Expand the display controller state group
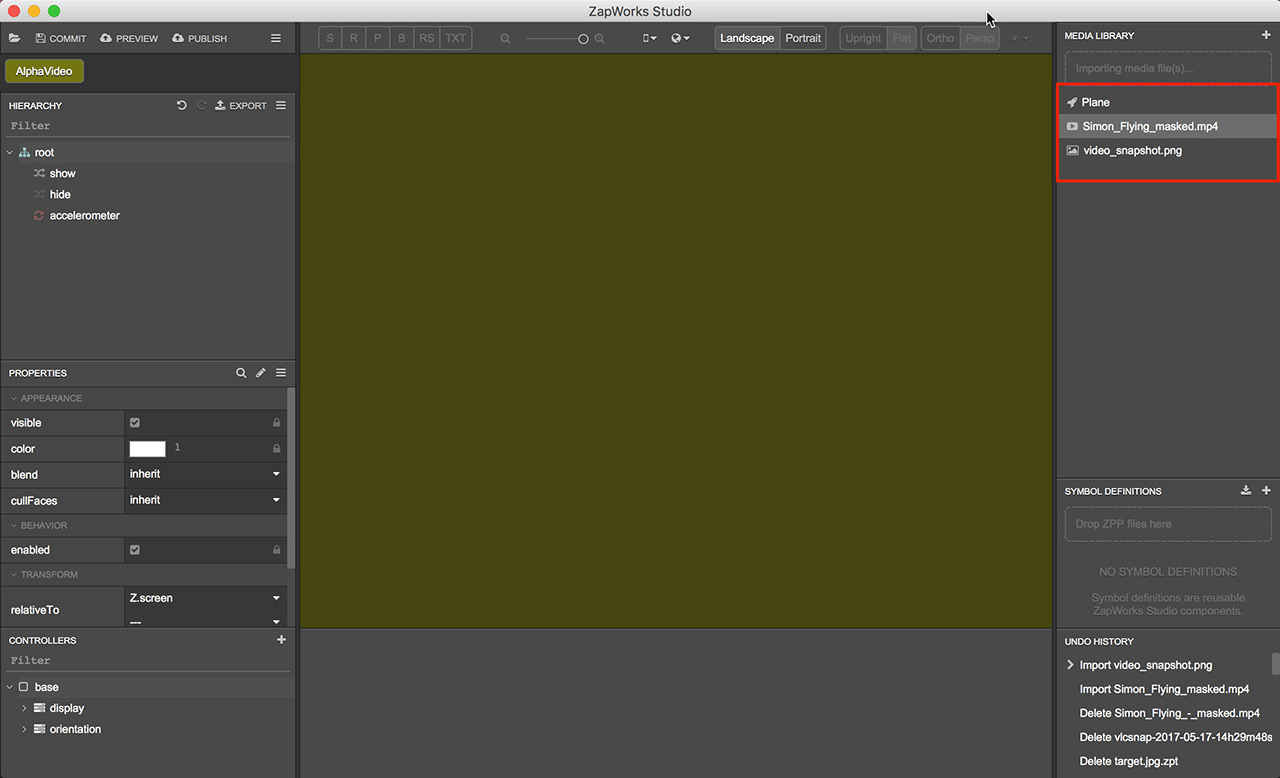Viewport: 1280px width, 778px height. 24,708
